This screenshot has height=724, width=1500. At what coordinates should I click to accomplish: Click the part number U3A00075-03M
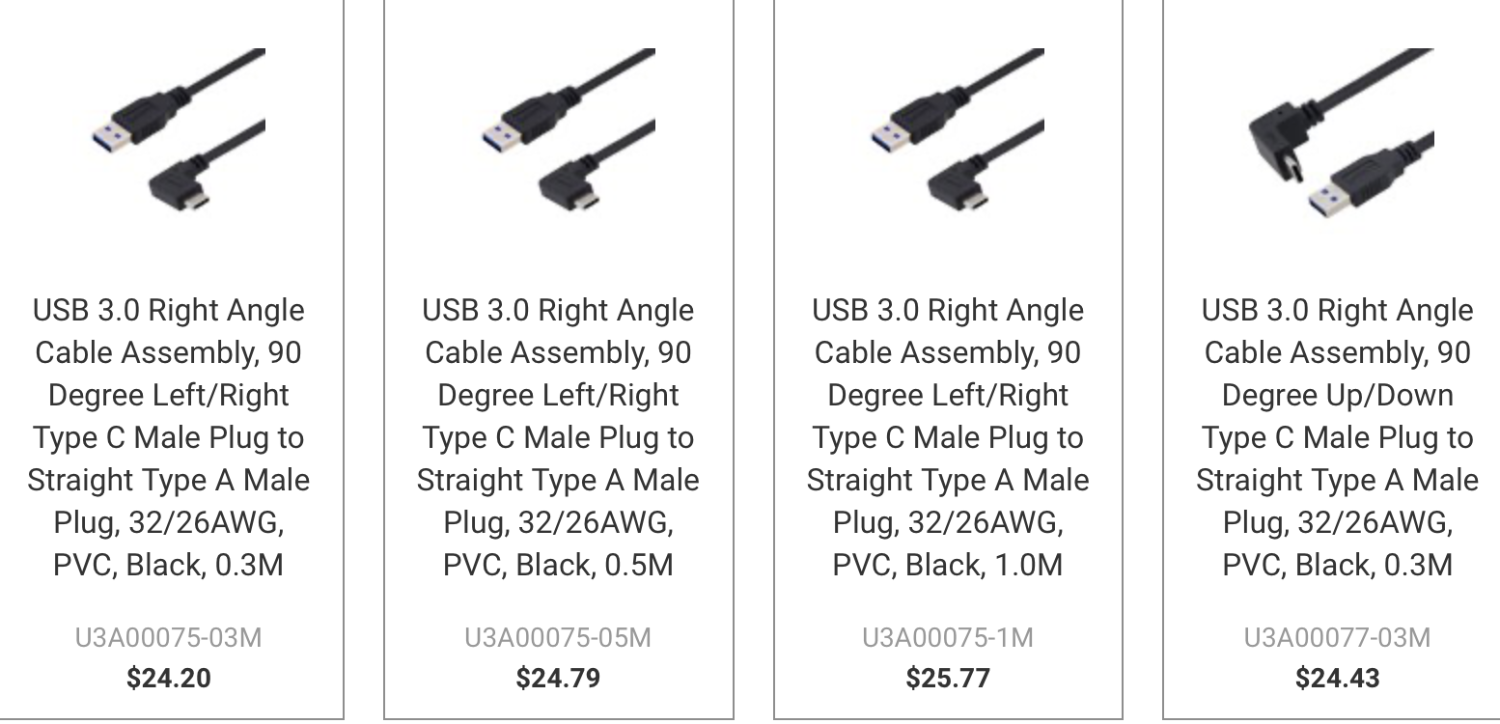click(x=168, y=638)
